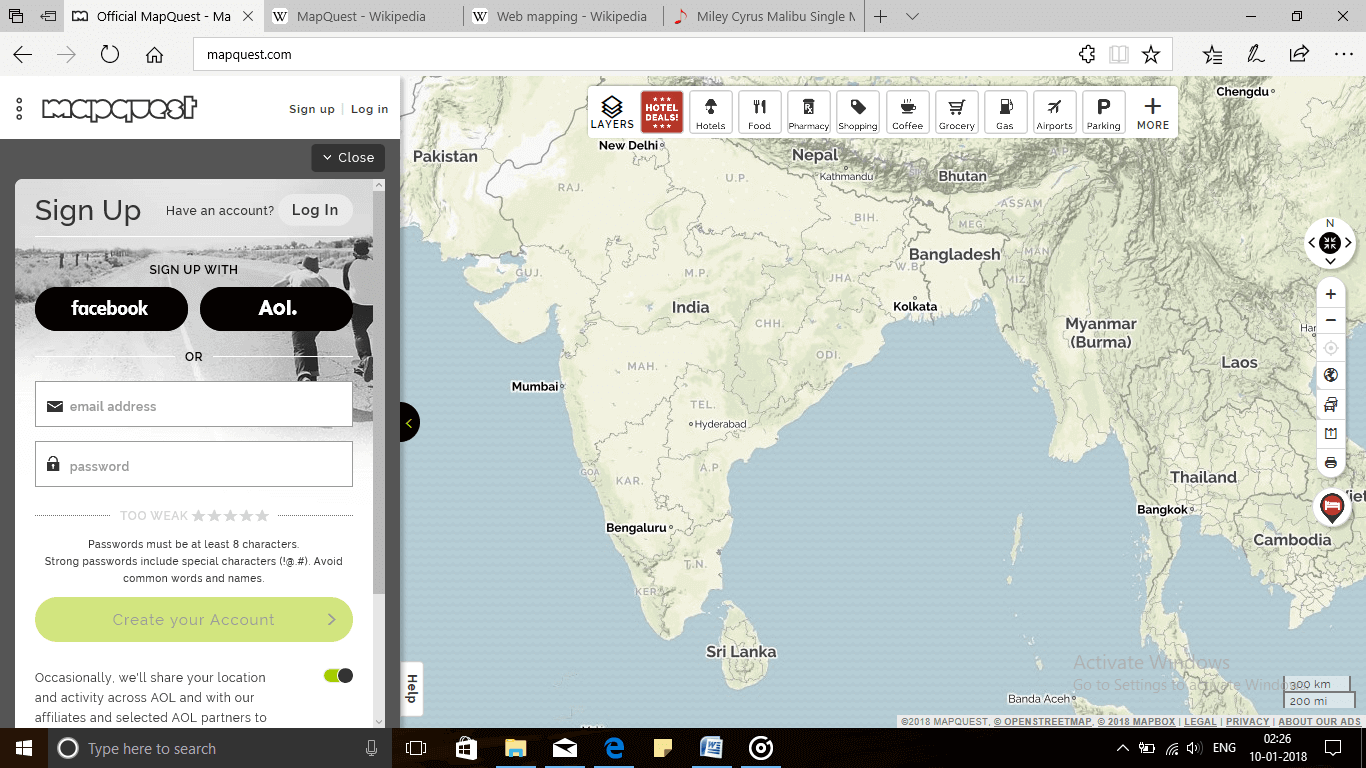The width and height of the screenshot is (1366, 768).
Task: Click the Sign up header link
Action: [312, 109]
